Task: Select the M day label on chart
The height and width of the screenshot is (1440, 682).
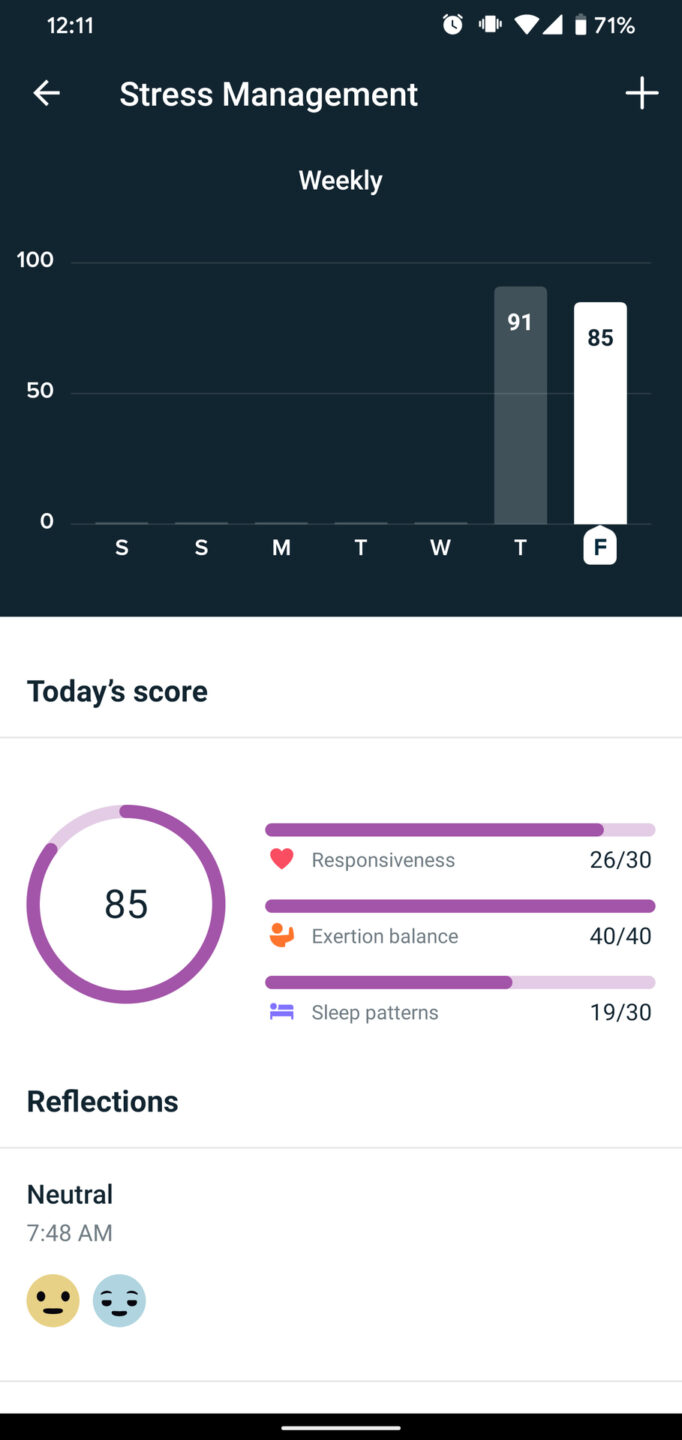Action: click(x=281, y=548)
